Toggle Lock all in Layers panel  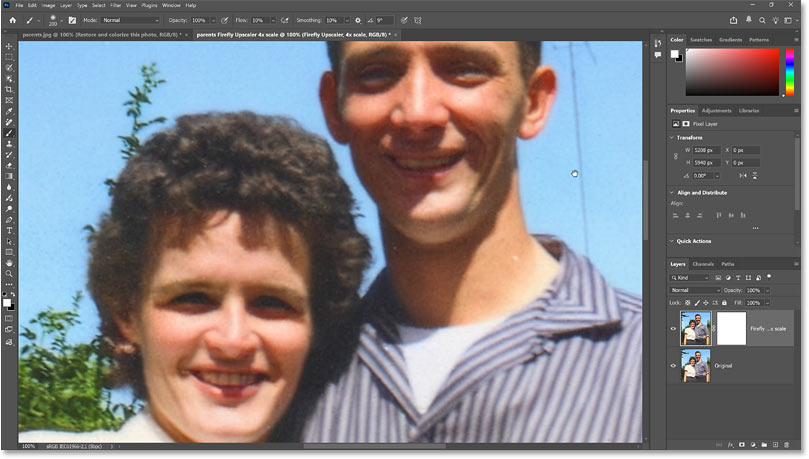[x=724, y=303]
